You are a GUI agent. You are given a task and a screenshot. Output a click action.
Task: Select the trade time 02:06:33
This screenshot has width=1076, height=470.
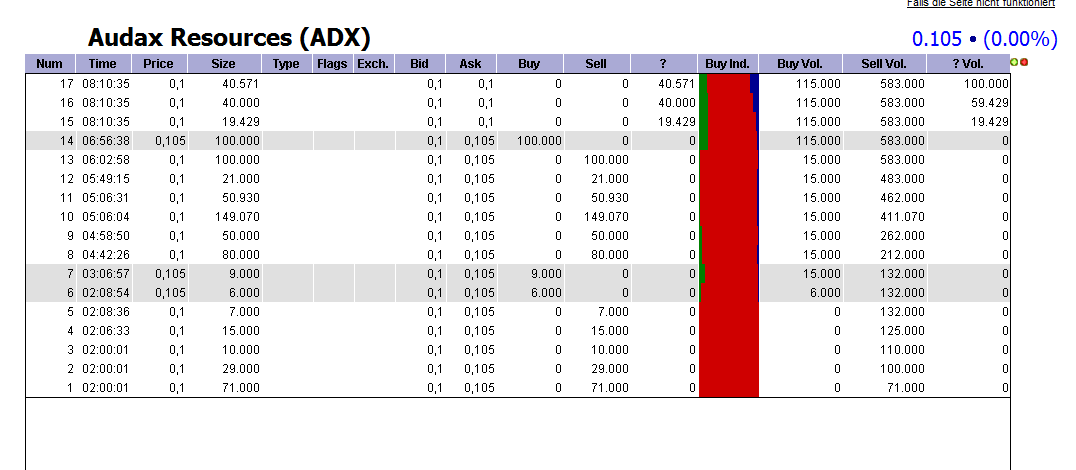click(x=106, y=331)
